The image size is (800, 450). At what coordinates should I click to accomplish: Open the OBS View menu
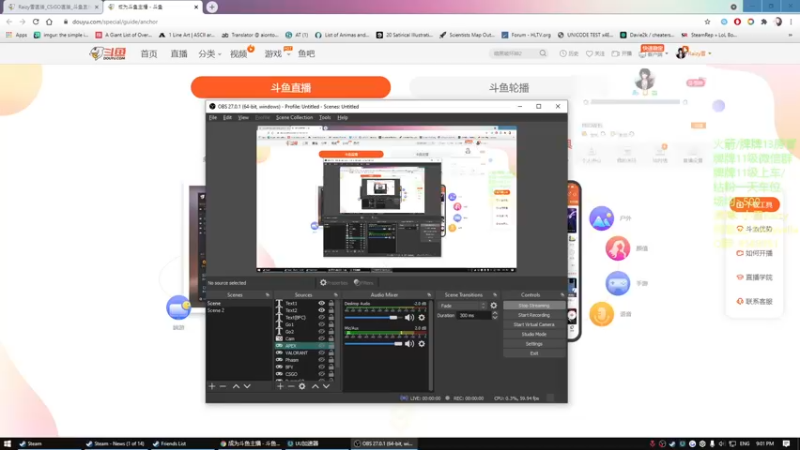(243, 117)
